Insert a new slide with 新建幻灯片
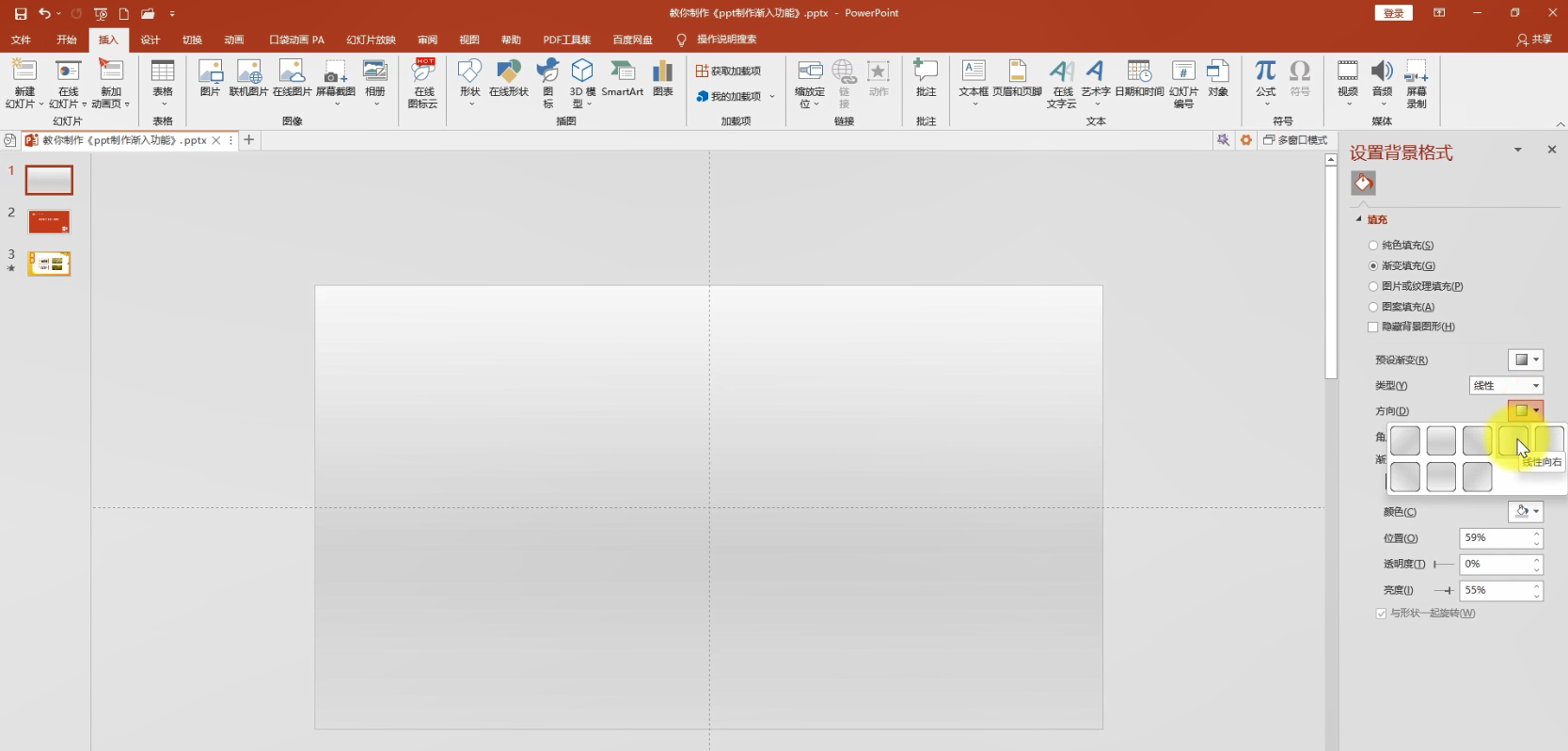 [24, 84]
